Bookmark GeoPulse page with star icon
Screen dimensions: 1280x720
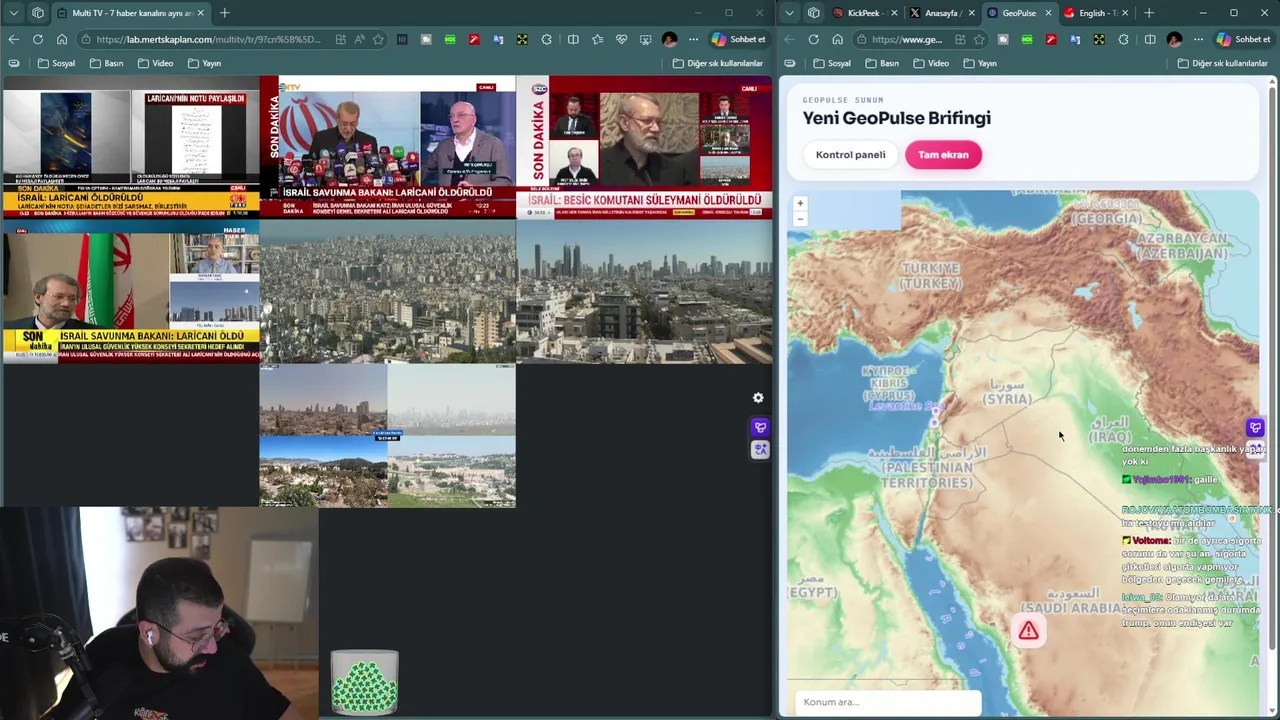[x=979, y=39]
